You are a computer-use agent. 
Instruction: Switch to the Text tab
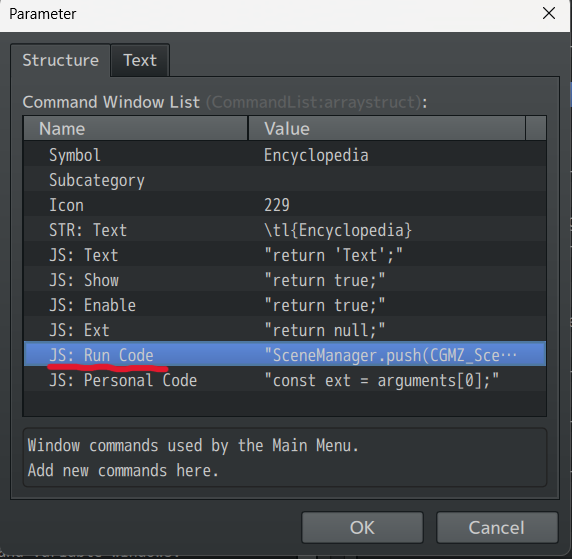tap(140, 60)
